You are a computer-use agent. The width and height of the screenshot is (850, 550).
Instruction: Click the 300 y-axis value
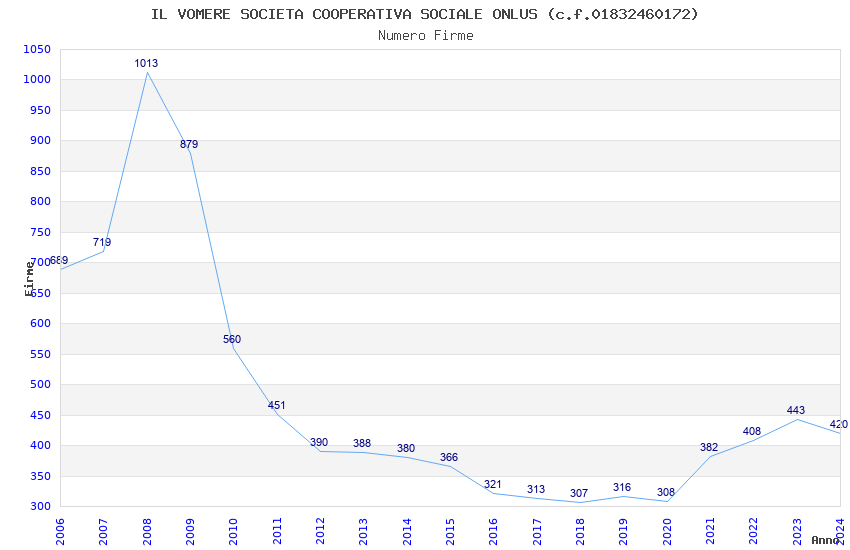[x=41, y=506]
